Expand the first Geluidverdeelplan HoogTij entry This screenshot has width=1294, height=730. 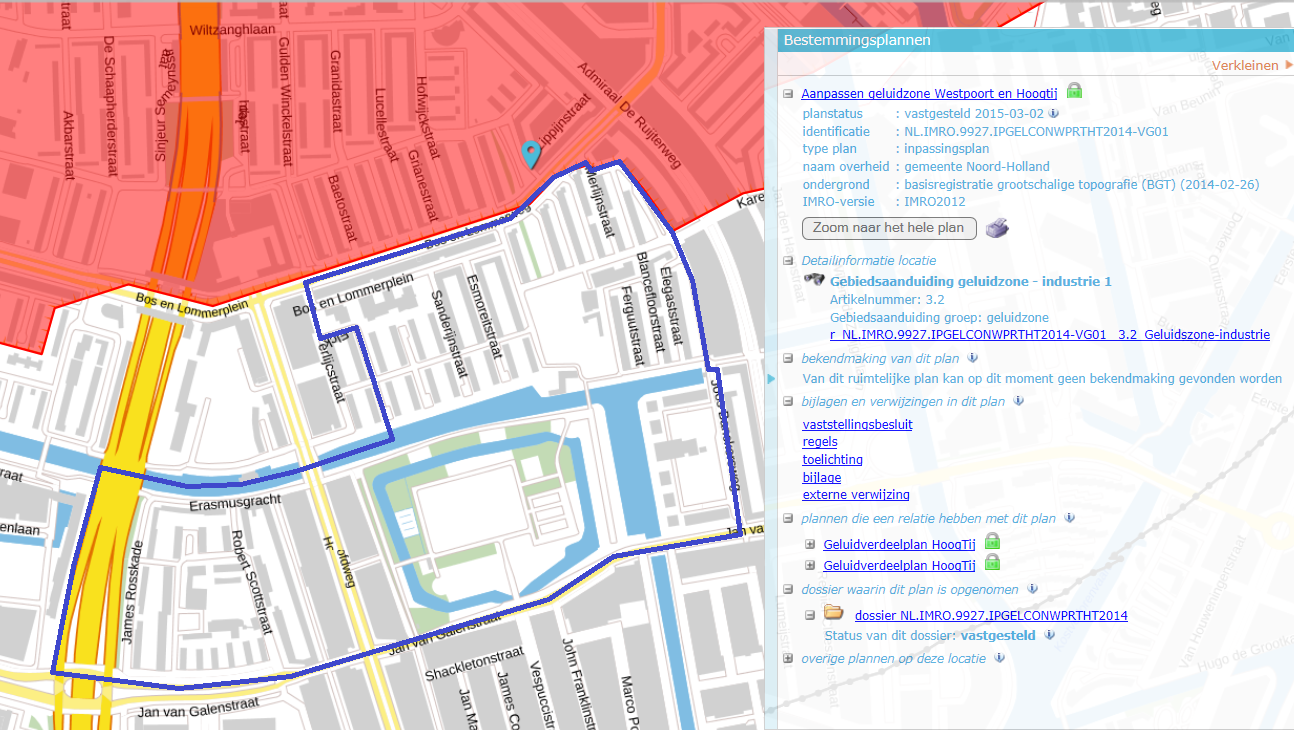(x=810, y=545)
